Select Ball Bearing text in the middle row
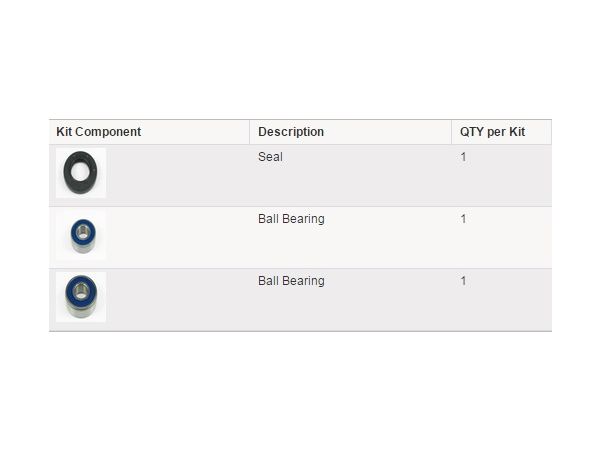600x450 pixels. point(291,218)
